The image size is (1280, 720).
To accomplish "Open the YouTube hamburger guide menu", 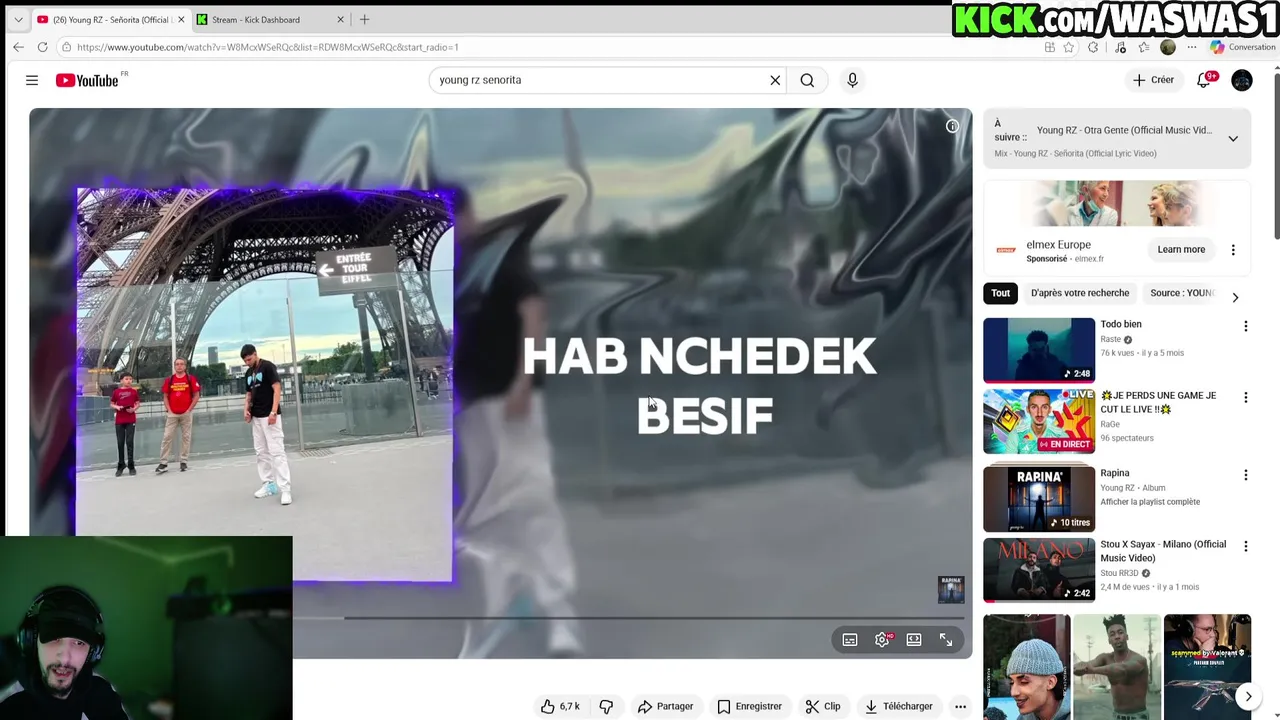I will coord(32,80).
